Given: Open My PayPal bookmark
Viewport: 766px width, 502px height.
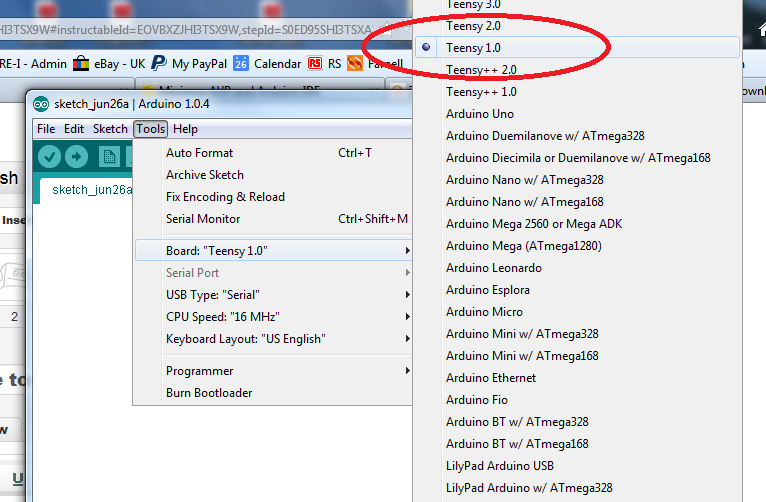Looking at the screenshot, I should click(189, 63).
